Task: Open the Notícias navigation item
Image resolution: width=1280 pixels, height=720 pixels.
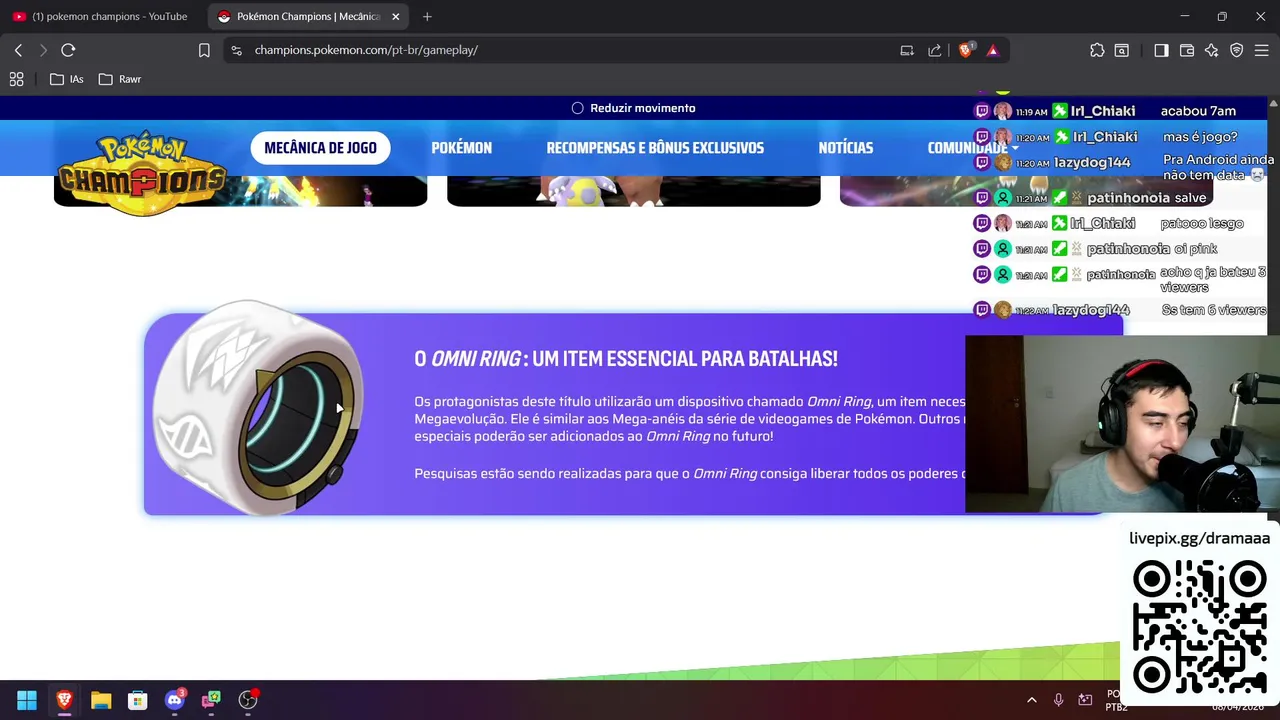Action: (x=846, y=148)
